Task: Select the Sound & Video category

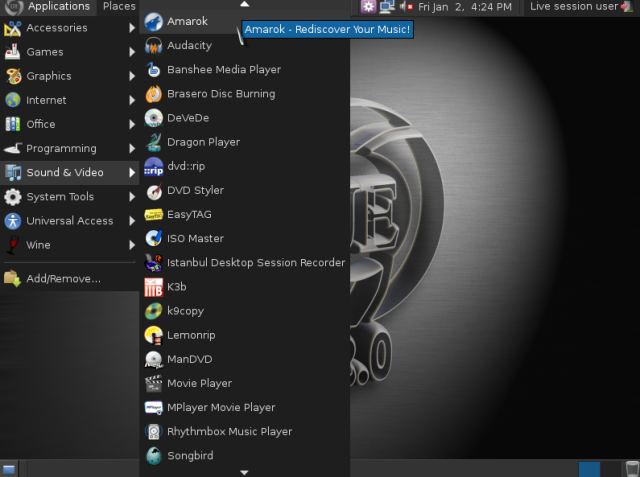Action: 69,173
